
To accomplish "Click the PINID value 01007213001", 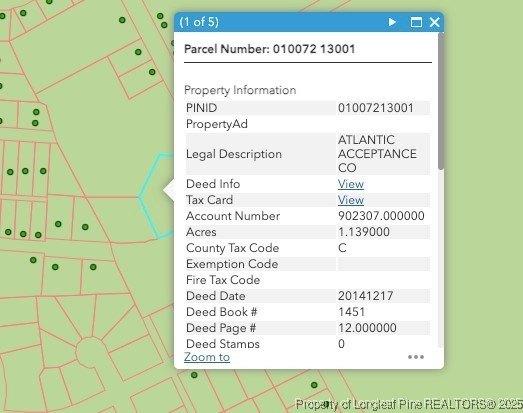I will (376, 108).
